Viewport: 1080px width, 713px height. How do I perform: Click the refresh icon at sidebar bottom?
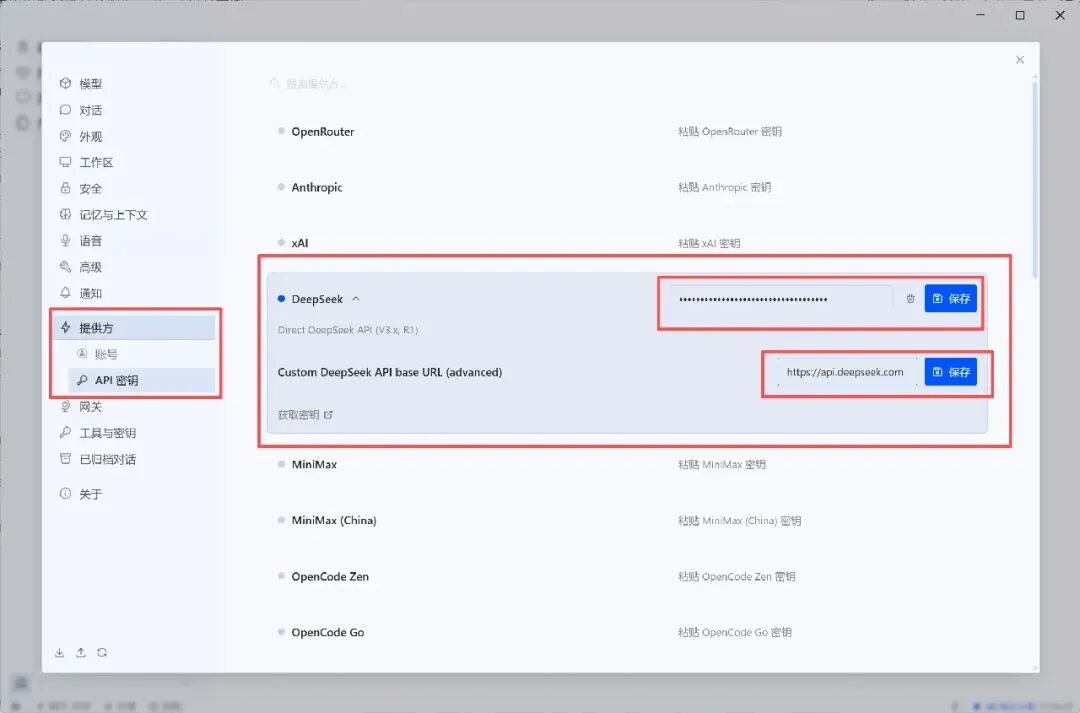[x=102, y=652]
